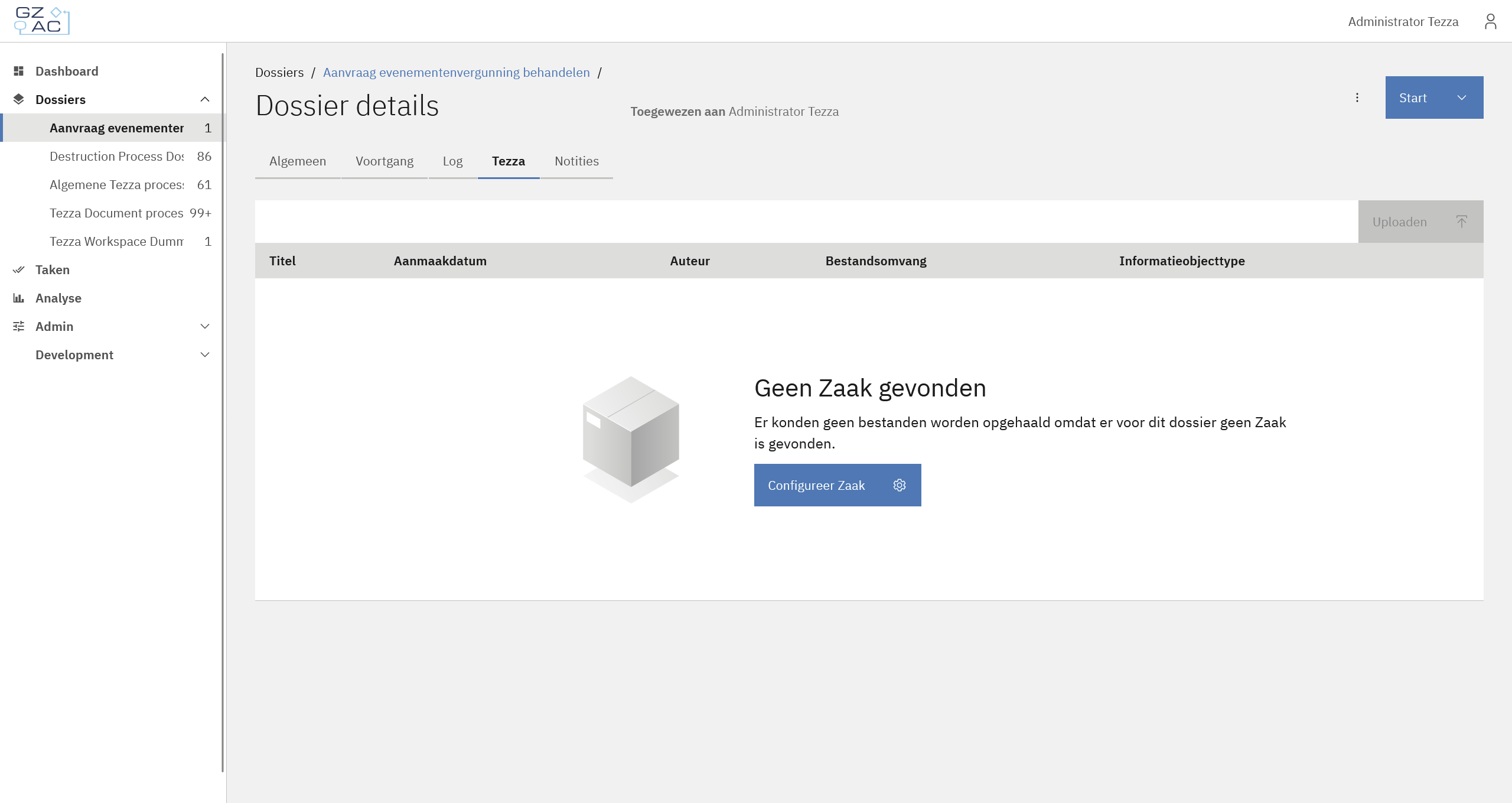Expand the Development menu chevron
1512x803 pixels.
pos(205,355)
